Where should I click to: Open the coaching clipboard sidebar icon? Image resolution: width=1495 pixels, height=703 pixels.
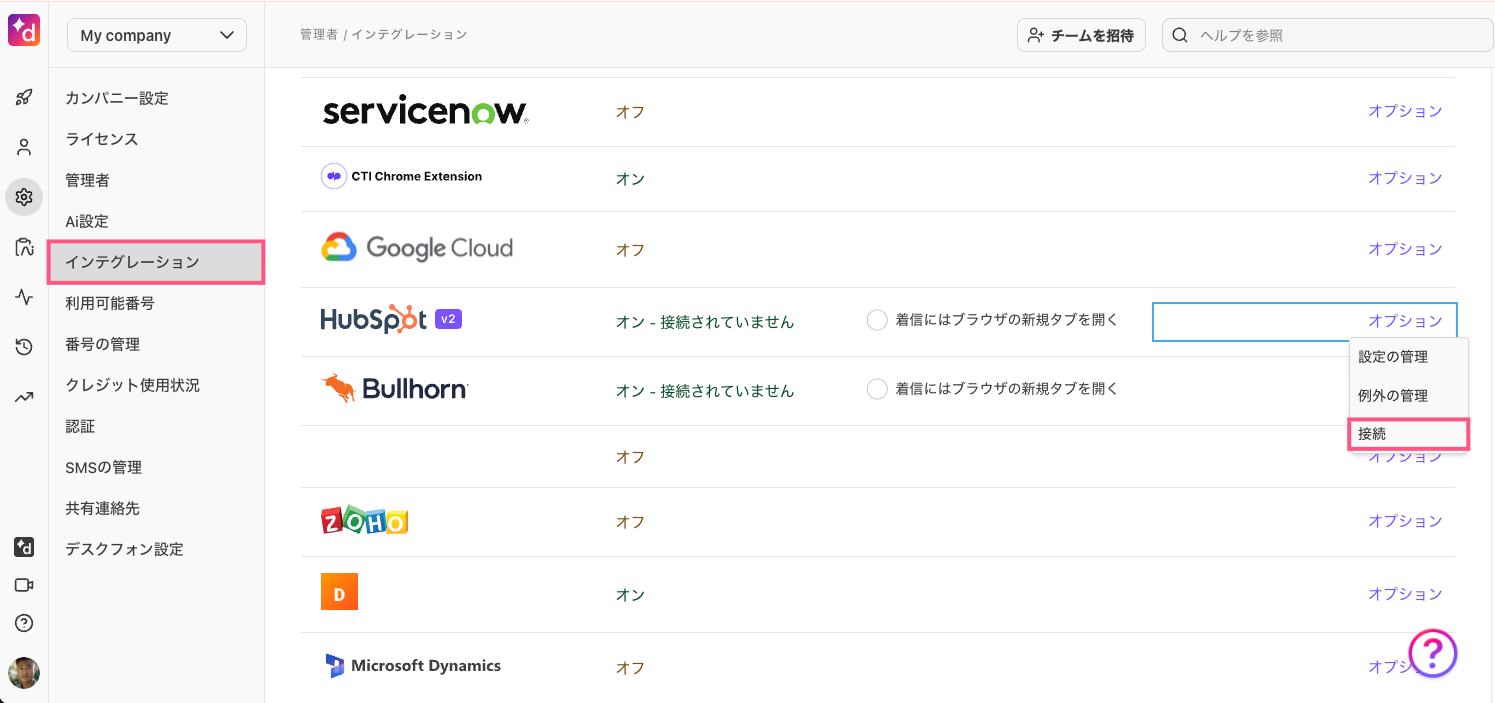coord(24,247)
